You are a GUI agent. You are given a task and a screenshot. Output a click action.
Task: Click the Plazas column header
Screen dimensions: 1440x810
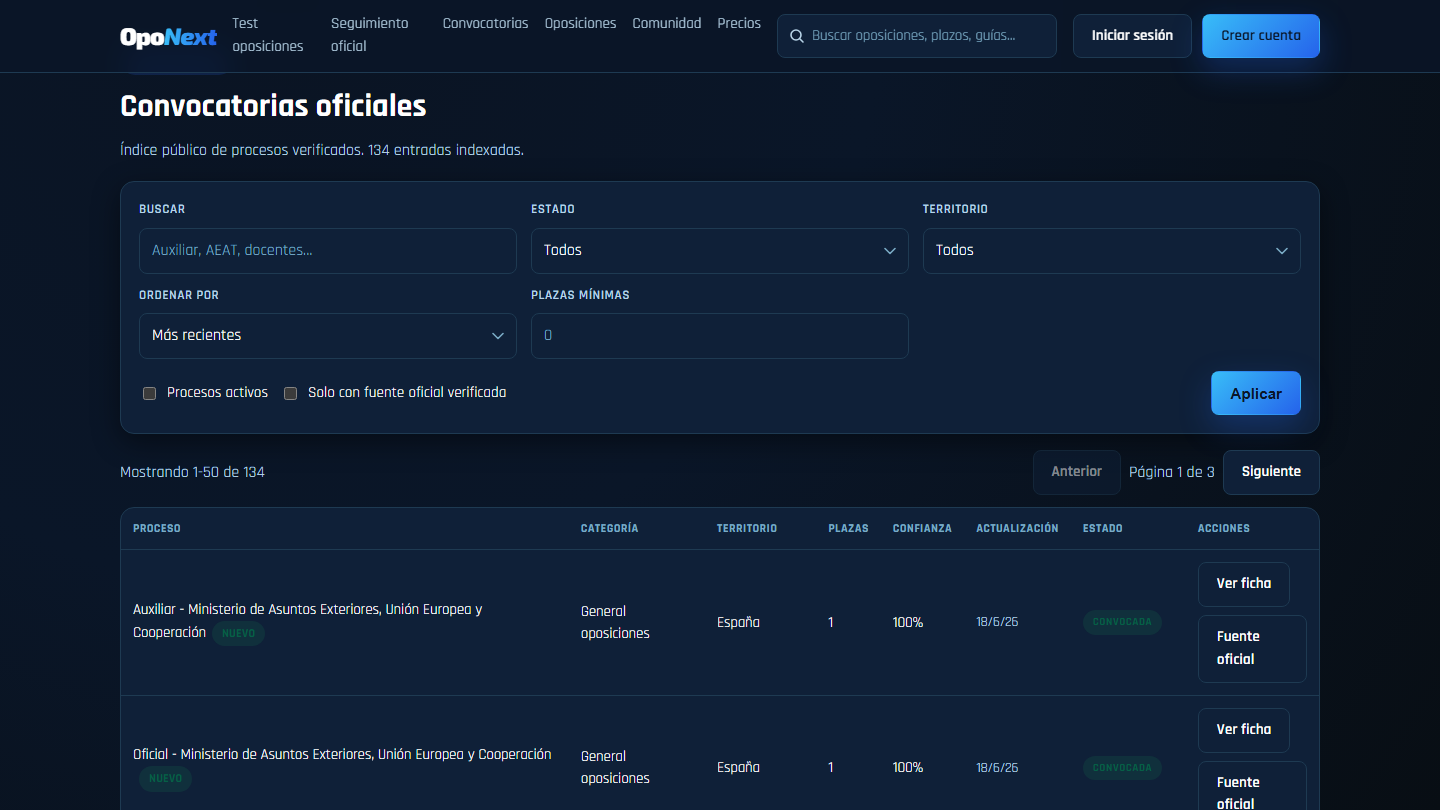click(x=848, y=528)
